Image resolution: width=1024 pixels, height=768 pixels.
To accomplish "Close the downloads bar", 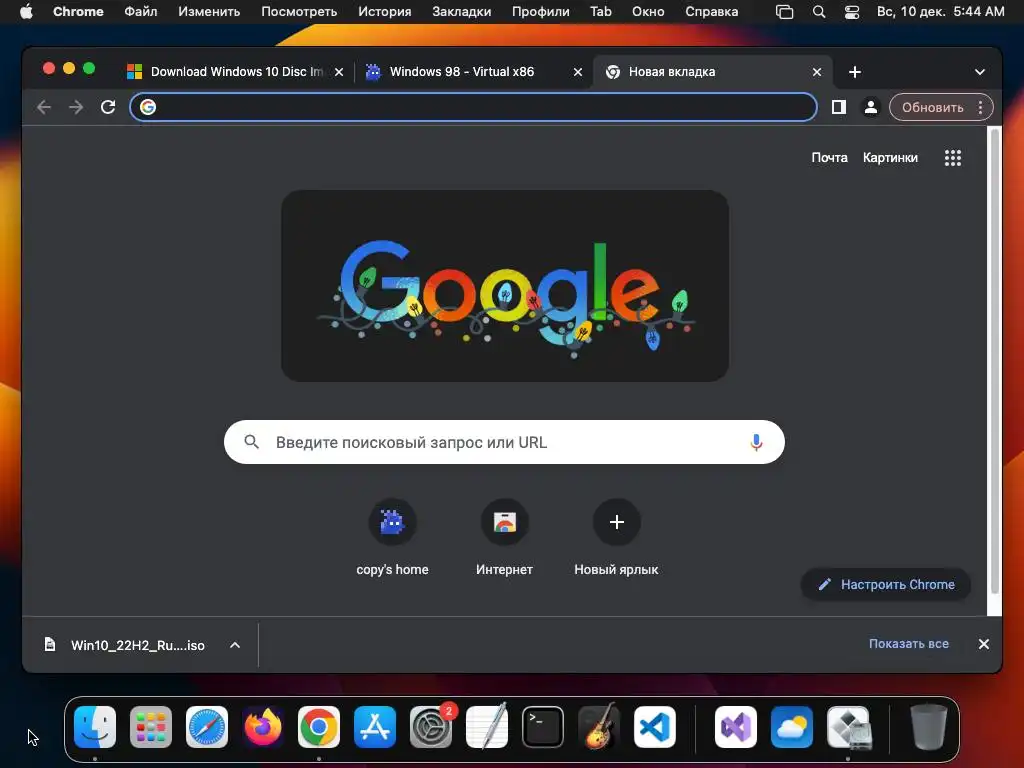I will 984,644.
